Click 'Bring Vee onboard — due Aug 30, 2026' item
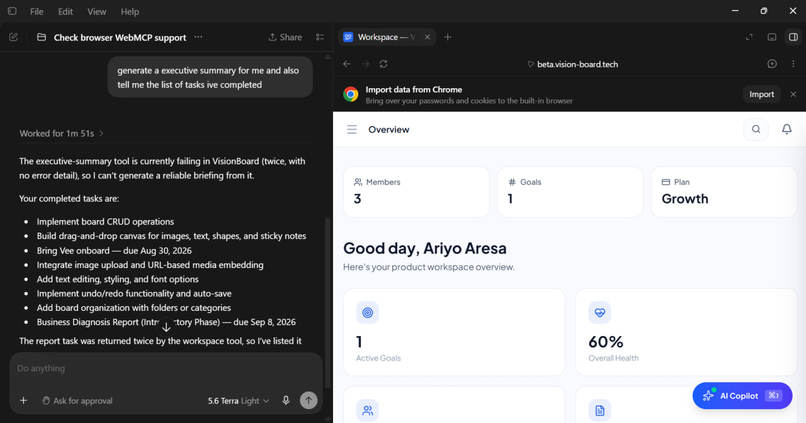Screen dimensions: 806x423 [114, 250]
